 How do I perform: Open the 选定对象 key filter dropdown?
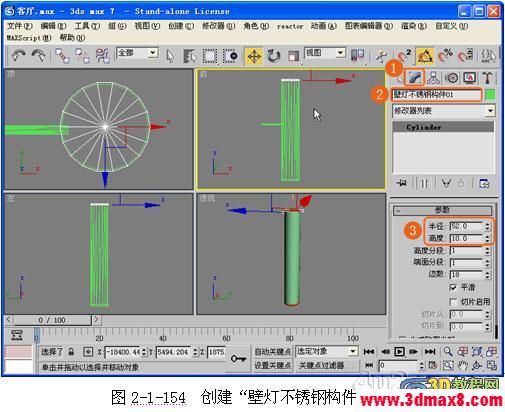click(x=353, y=351)
